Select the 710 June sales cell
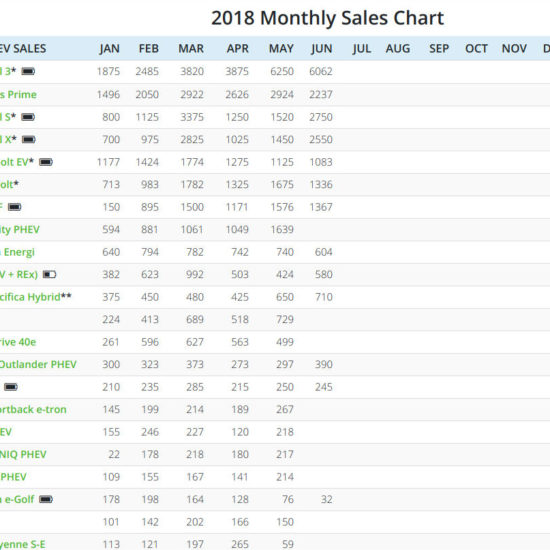This screenshot has height=550, width=550. 323,297
